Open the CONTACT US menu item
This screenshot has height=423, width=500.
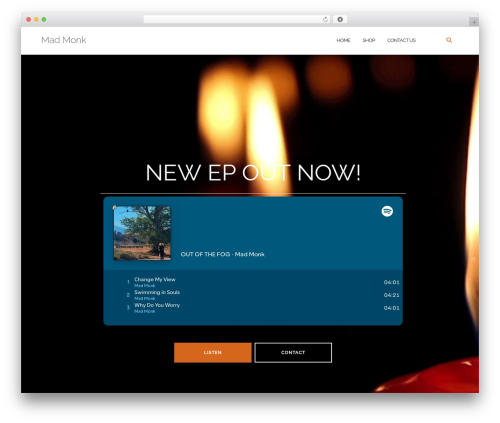(x=401, y=40)
